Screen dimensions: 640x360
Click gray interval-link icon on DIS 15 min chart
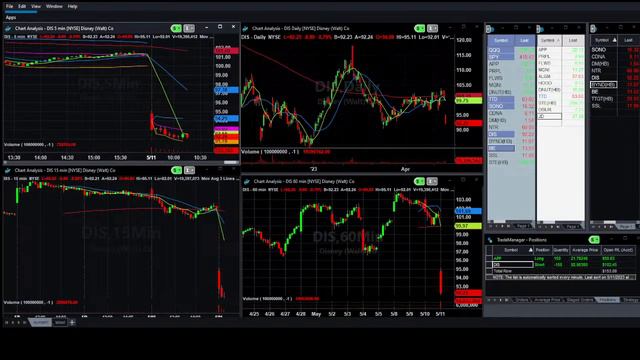(x=189, y=170)
